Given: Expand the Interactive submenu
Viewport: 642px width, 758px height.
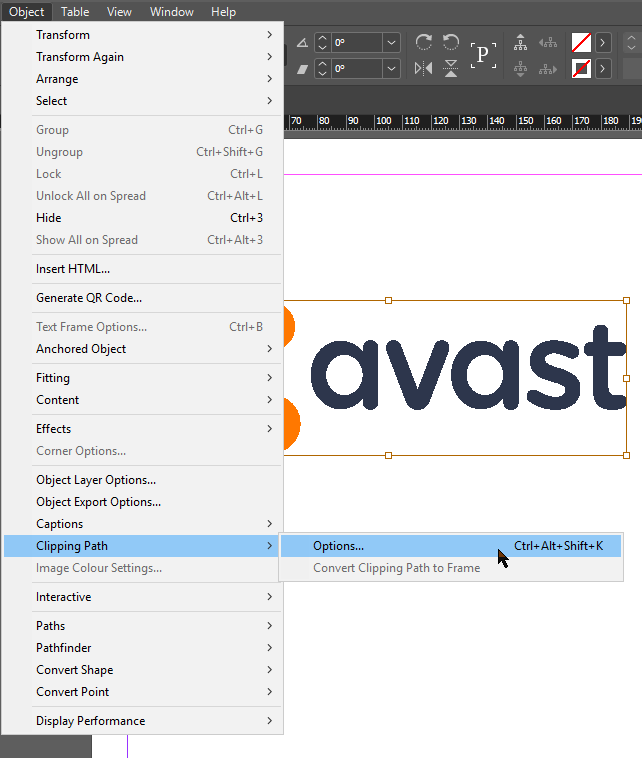Looking at the screenshot, I should (x=142, y=597).
